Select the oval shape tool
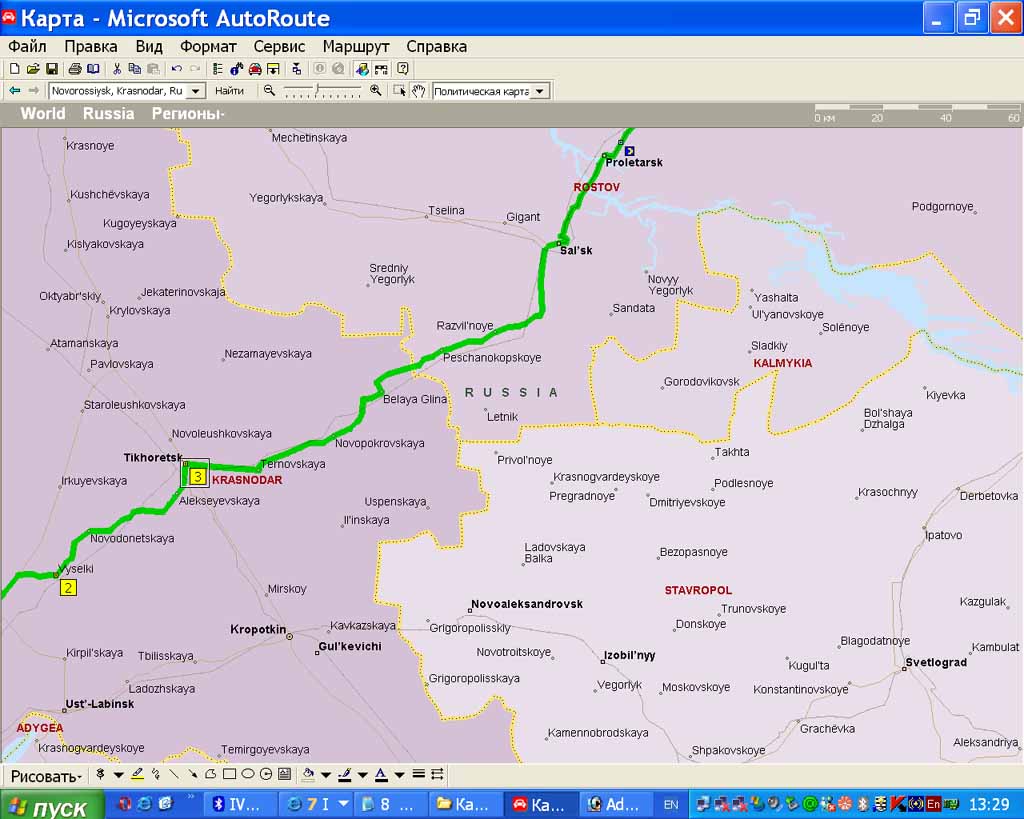 247,774
